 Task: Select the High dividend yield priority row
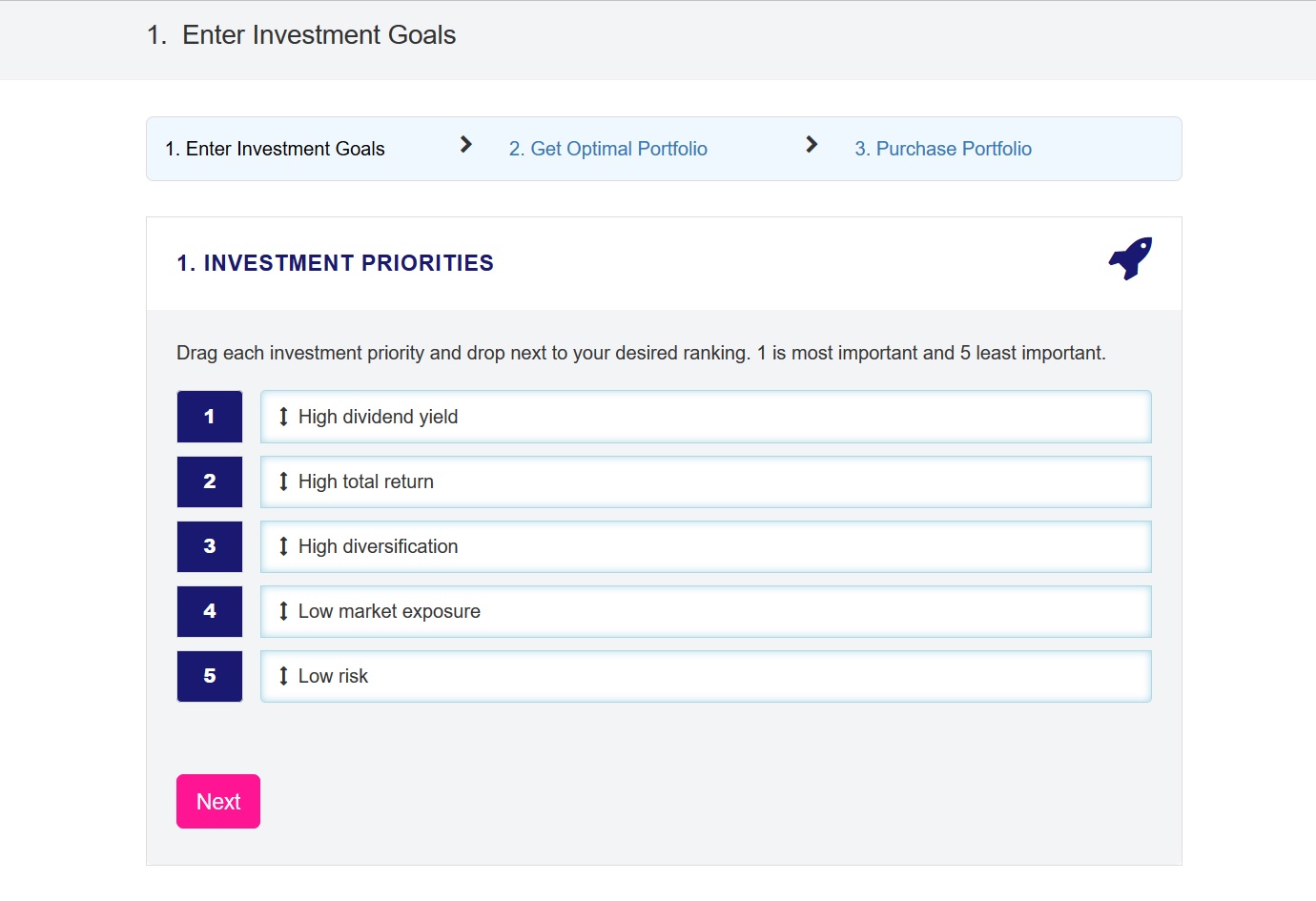click(706, 417)
